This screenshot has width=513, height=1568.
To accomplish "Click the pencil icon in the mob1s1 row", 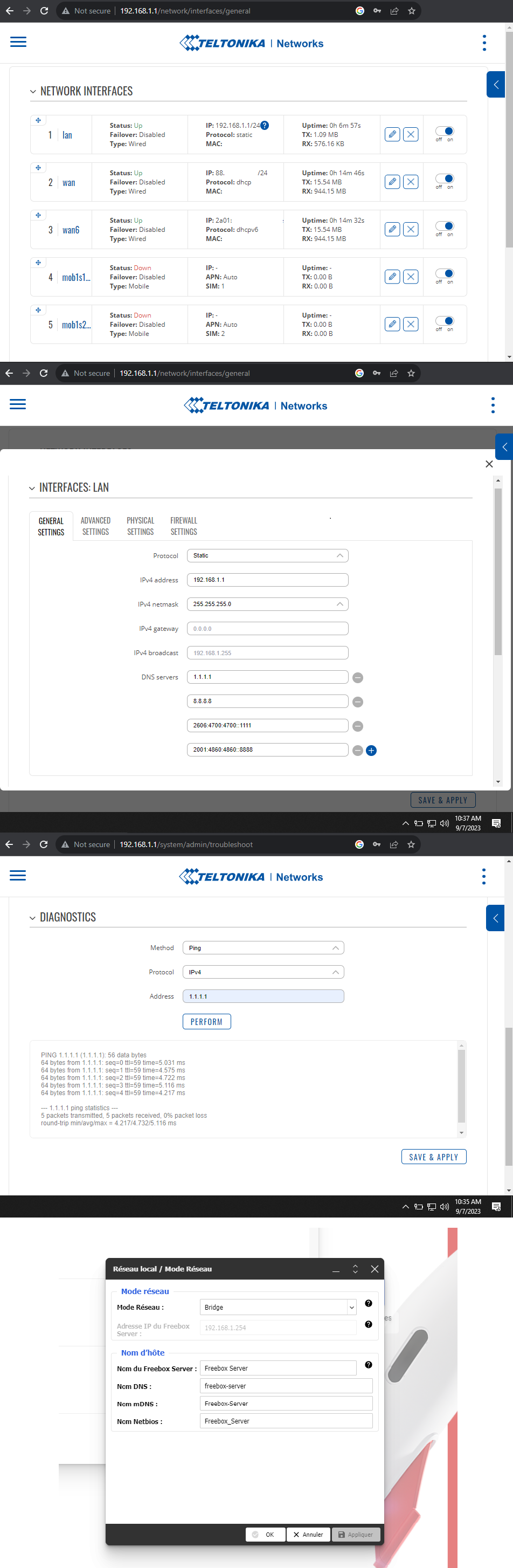I will click(392, 277).
